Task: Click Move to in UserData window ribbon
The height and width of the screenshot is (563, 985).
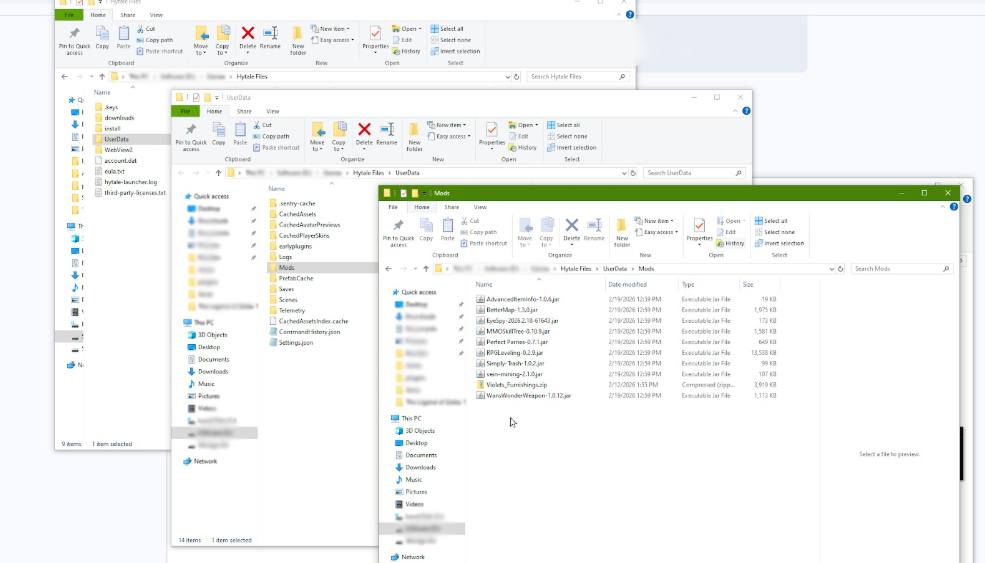Action: 317,136
